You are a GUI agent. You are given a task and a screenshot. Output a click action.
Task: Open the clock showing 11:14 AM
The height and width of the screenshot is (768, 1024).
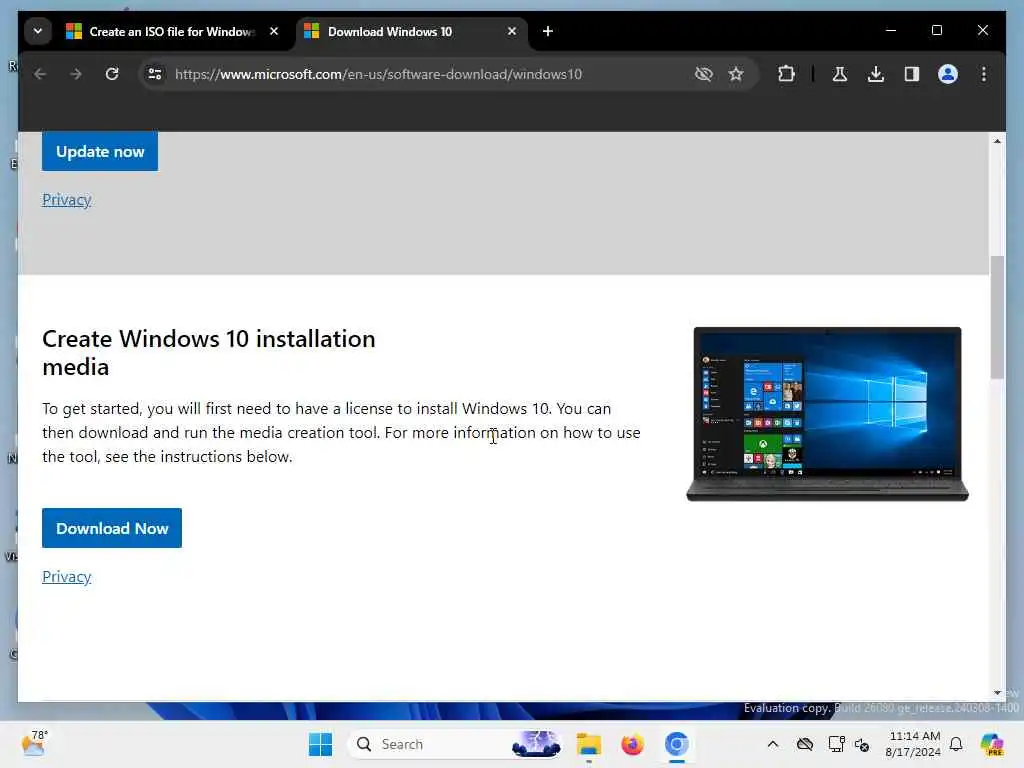tap(913, 744)
